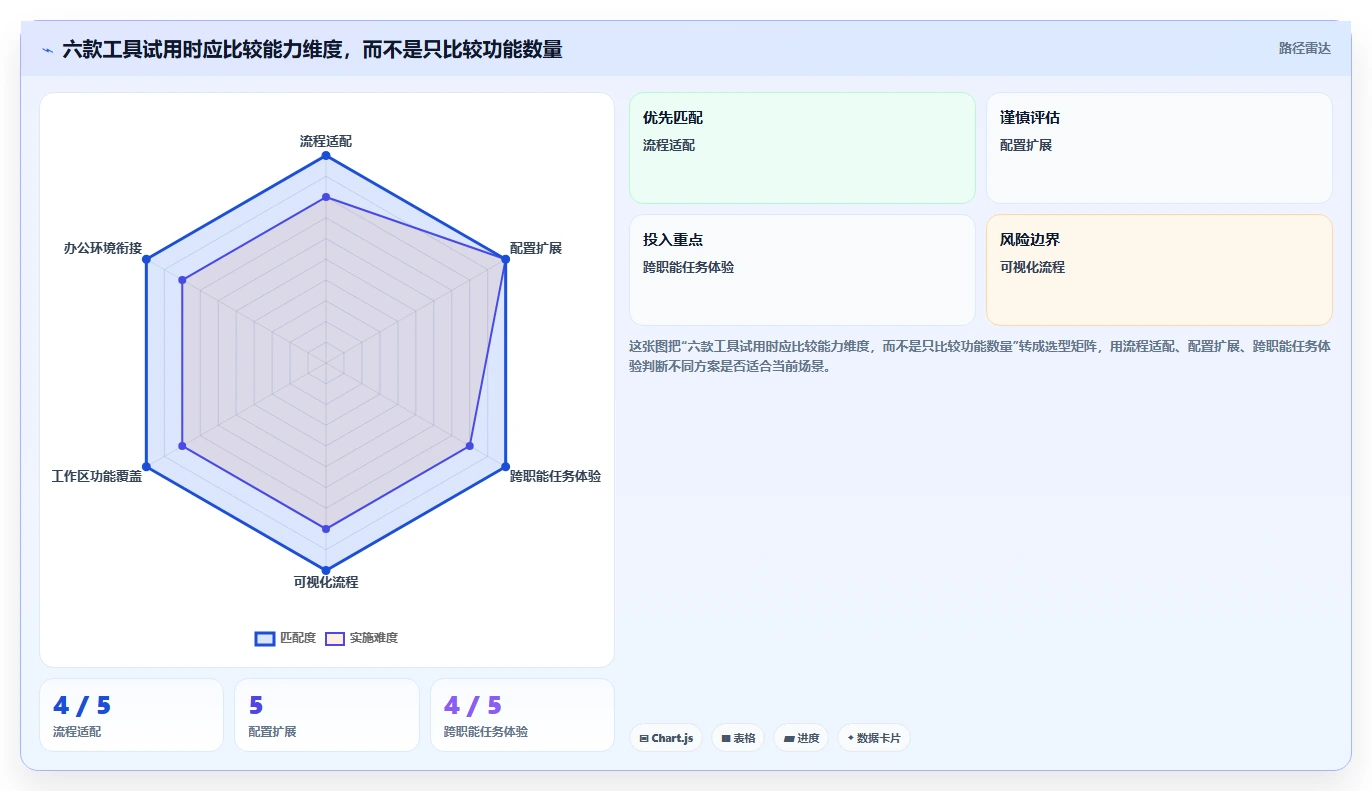Click the 表格 tag
Screen dimensions: 1372x791
[739, 738]
